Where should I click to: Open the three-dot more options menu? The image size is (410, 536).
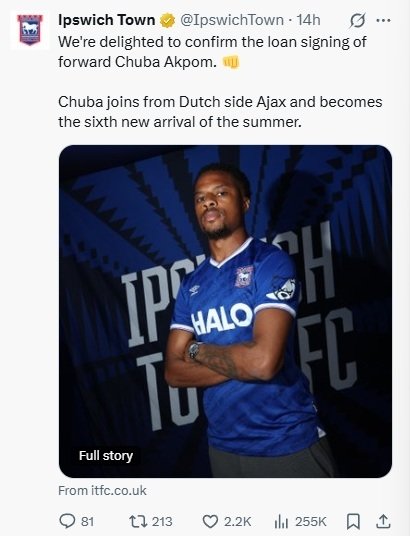pos(383,21)
